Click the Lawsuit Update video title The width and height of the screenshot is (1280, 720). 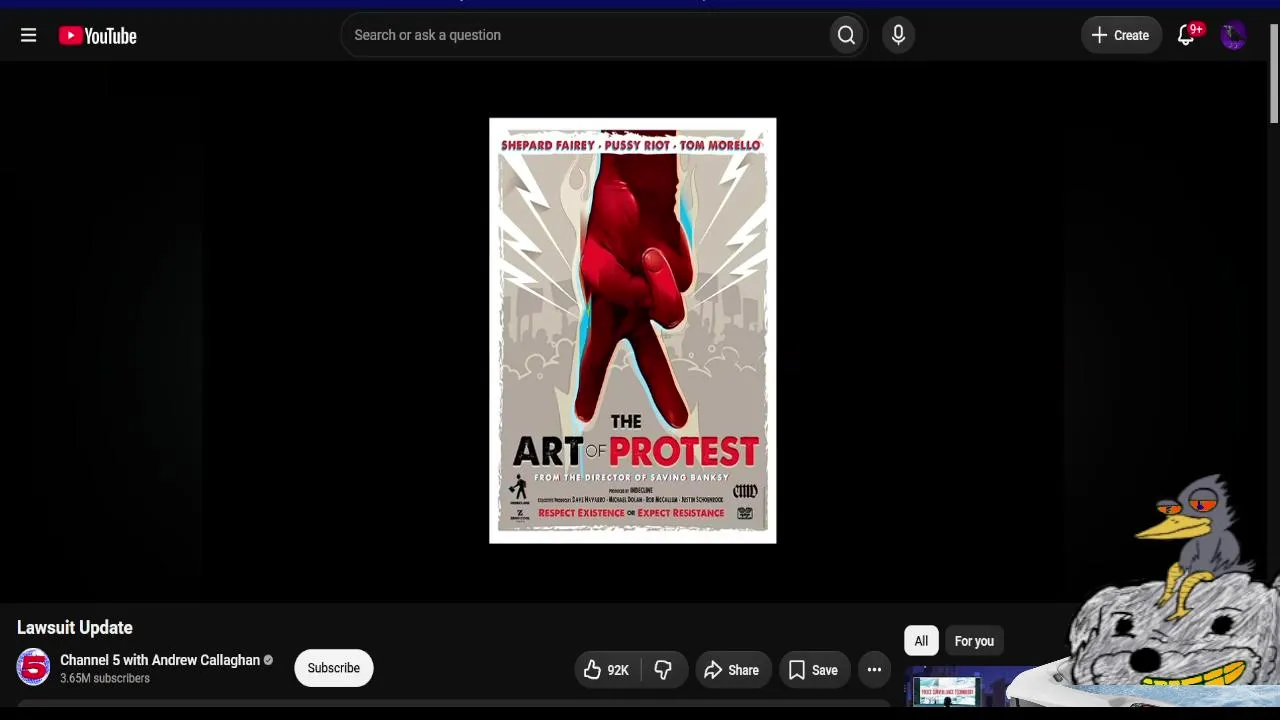click(75, 628)
